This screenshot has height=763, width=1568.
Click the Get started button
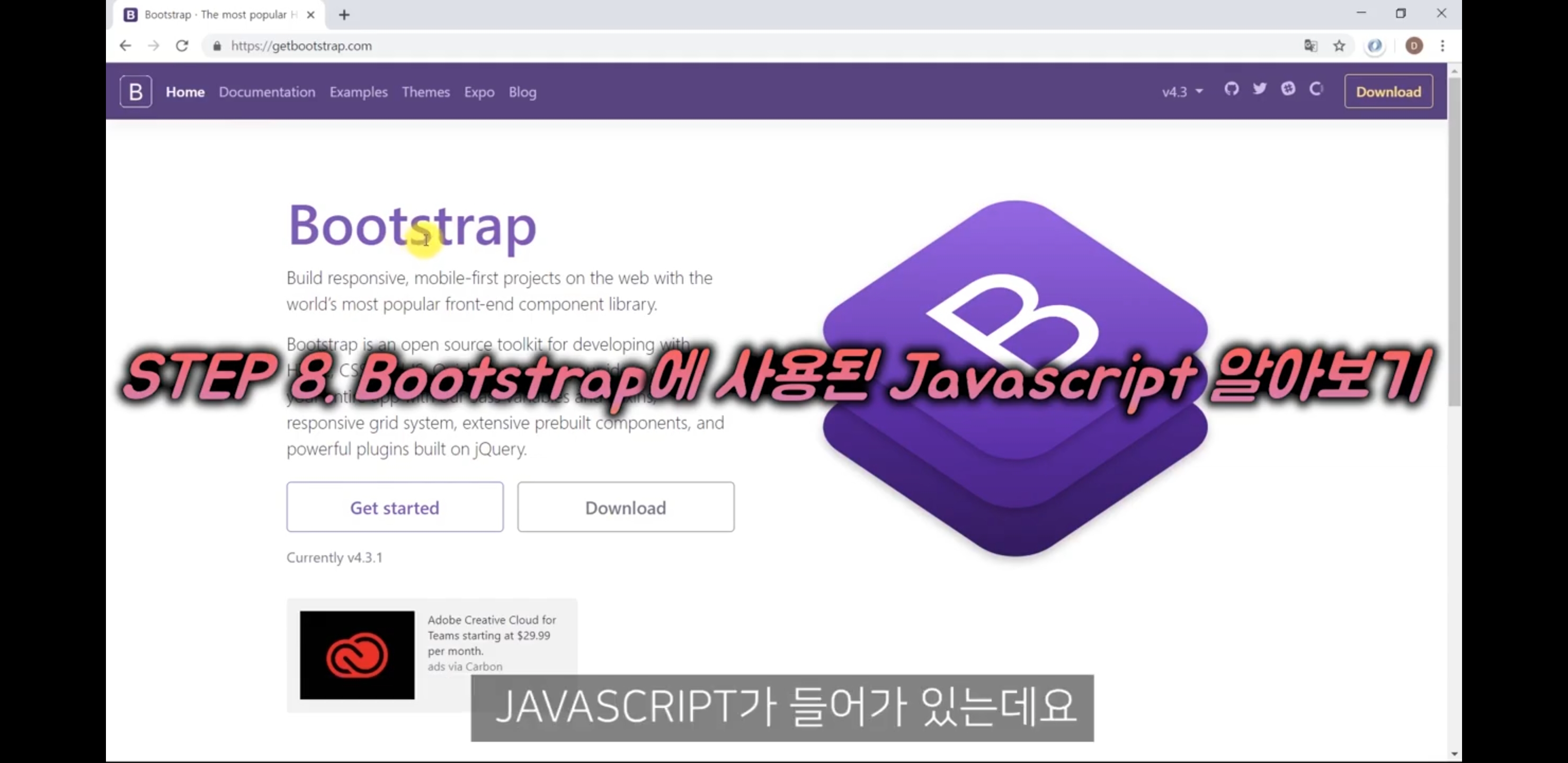[395, 507]
